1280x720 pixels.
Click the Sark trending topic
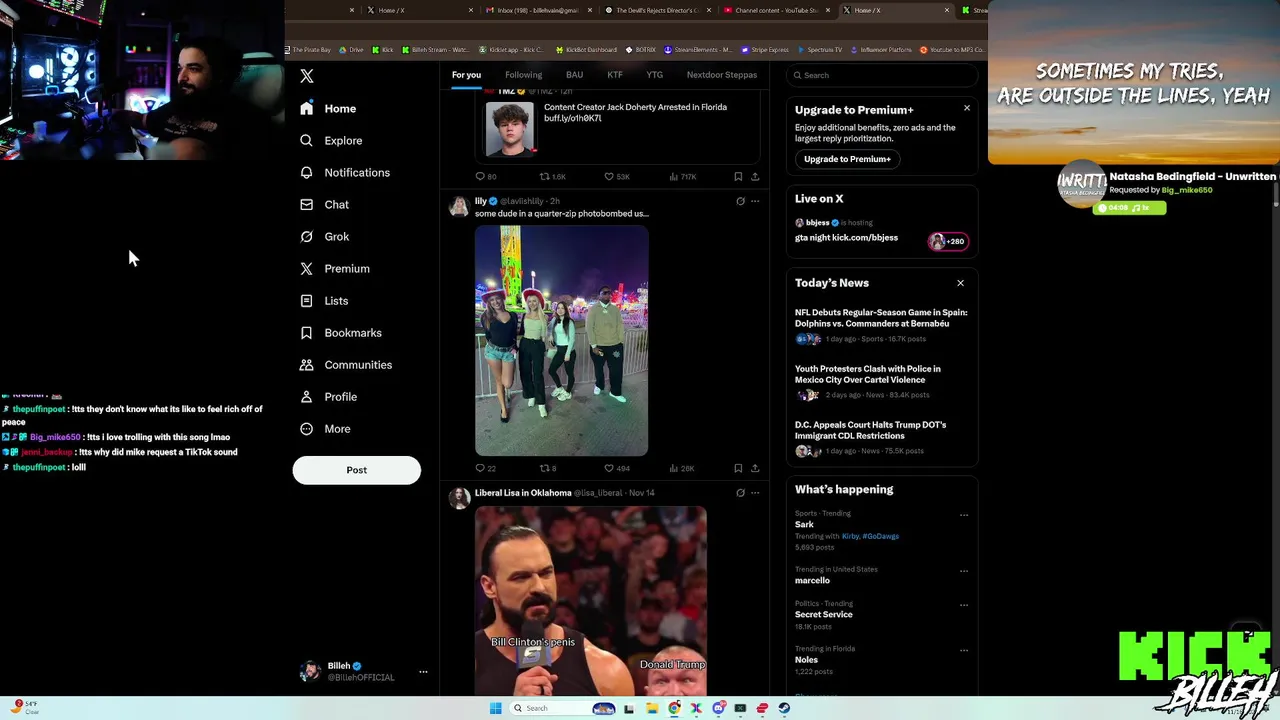coord(804,525)
